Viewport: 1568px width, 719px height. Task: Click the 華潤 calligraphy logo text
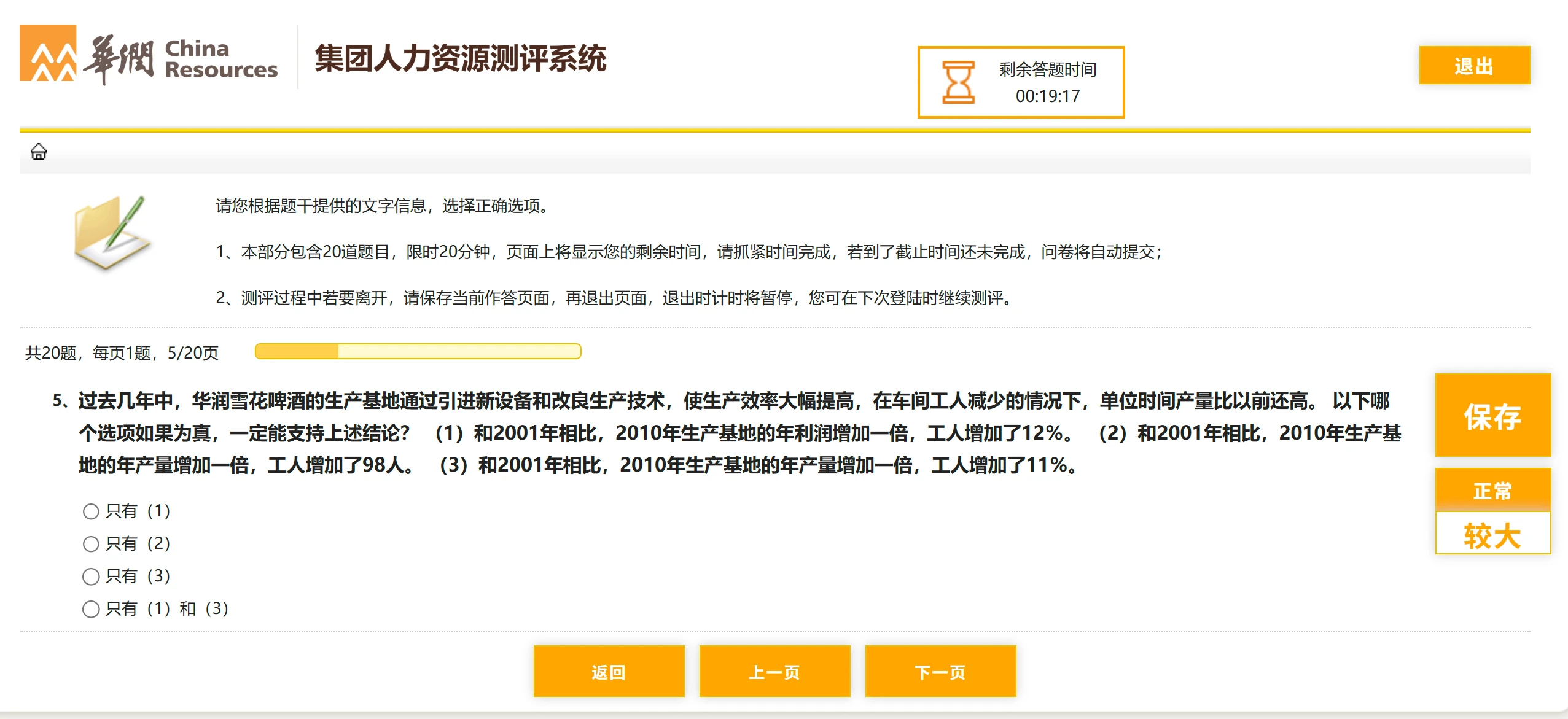(x=118, y=60)
